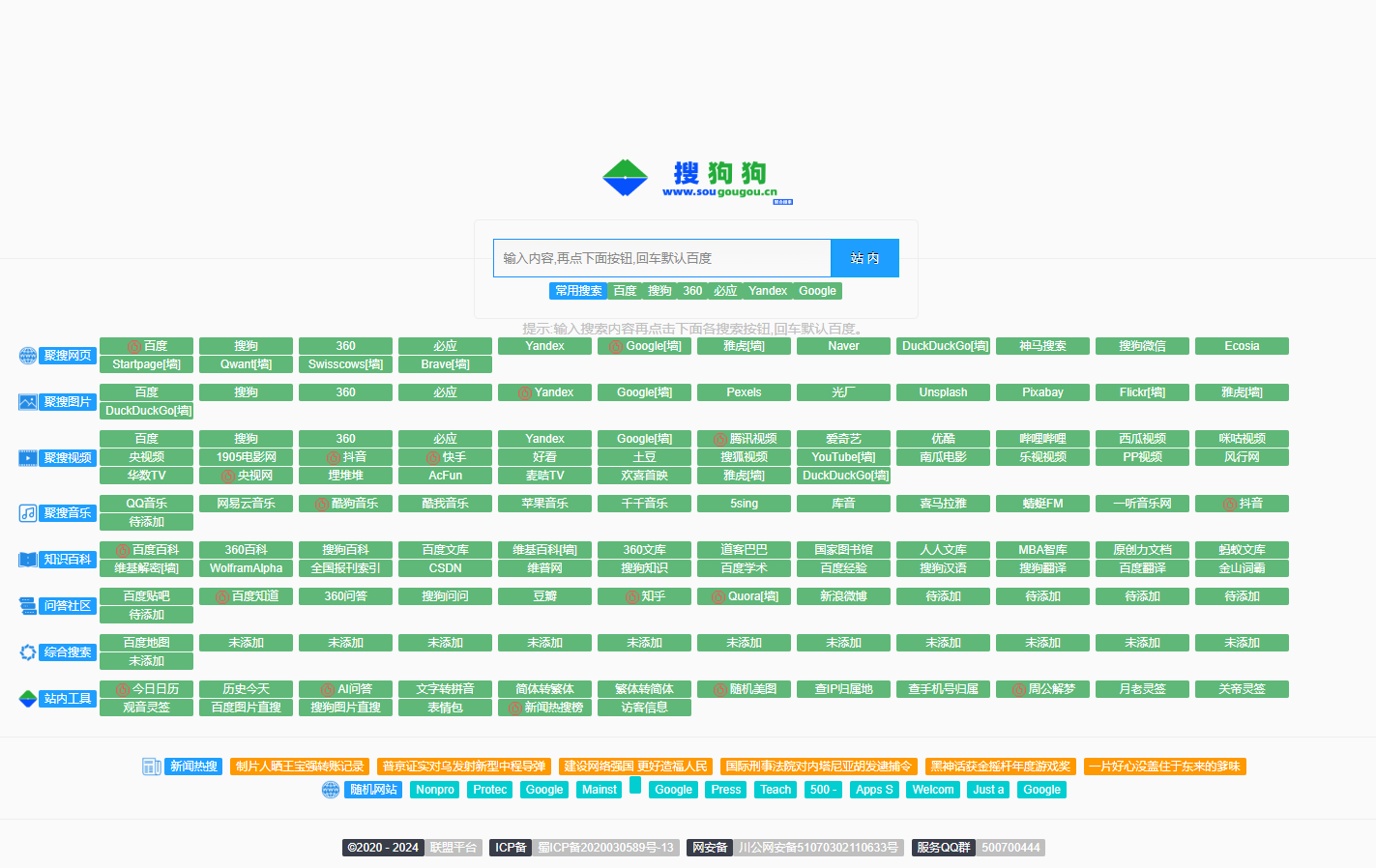Open the 5sing music link
This screenshot has height=868, width=1376.
(744, 504)
